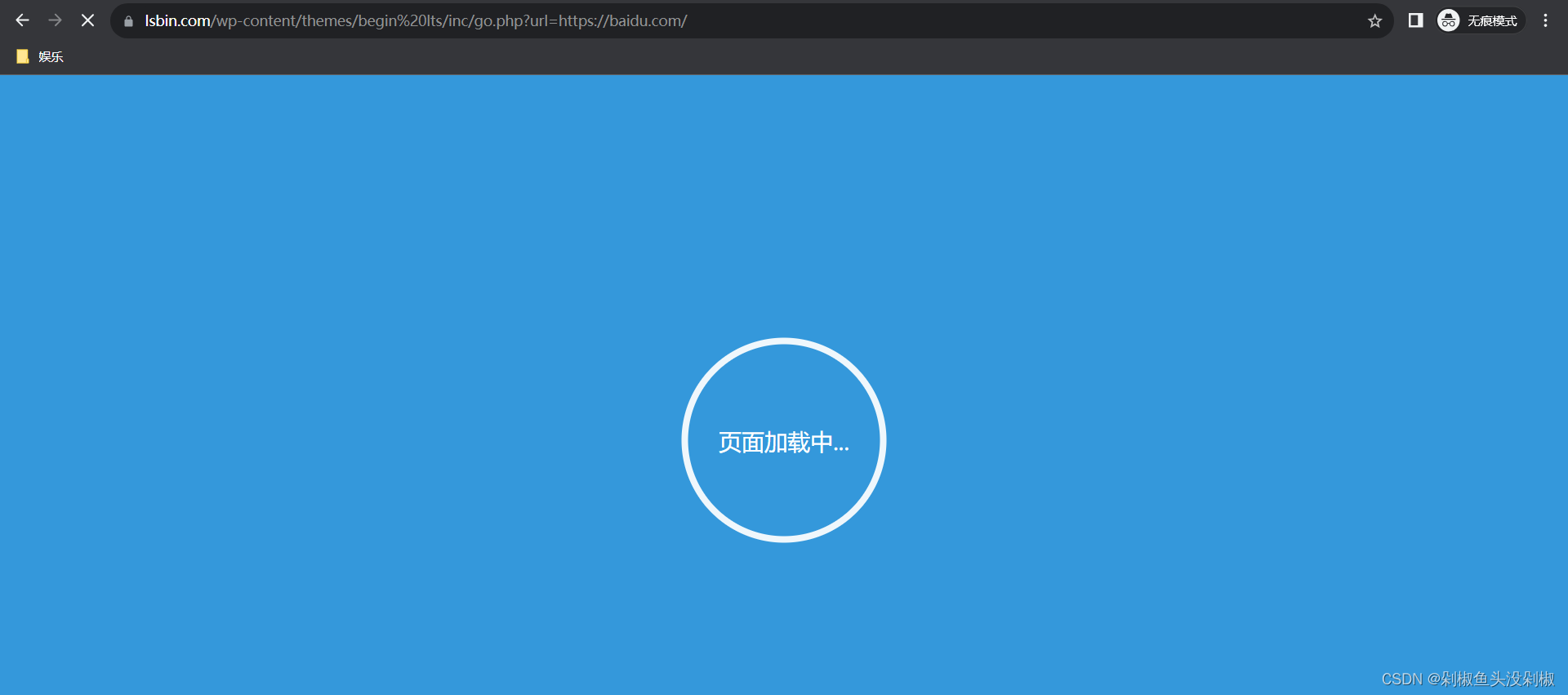
Task: Click the forward navigation arrow
Action: [55, 20]
